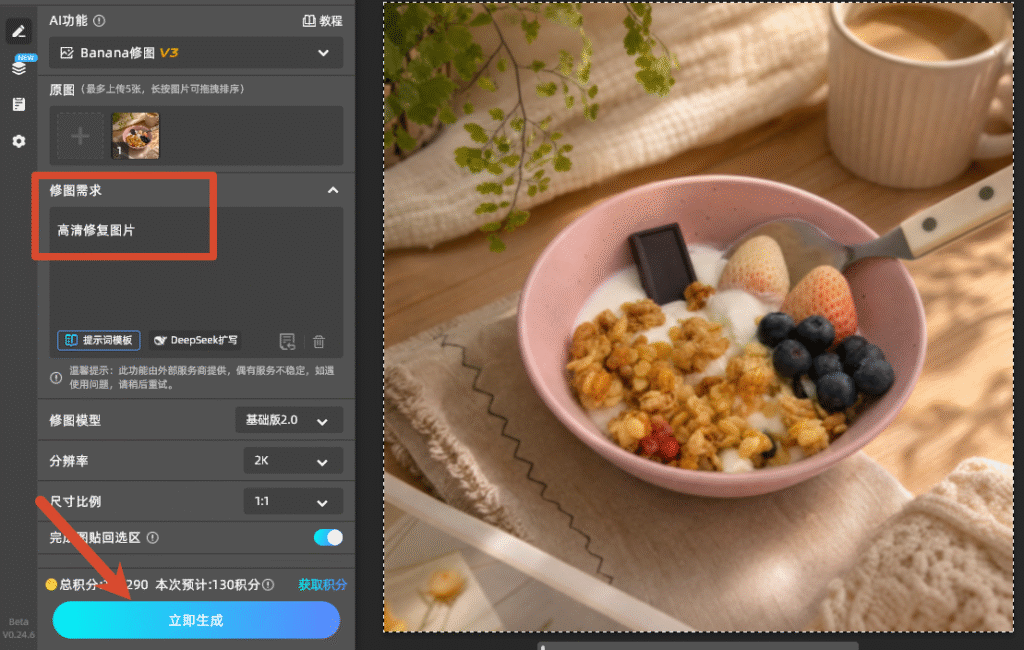Click the DeepSeek扩写 button
The height and width of the screenshot is (650, 1024).
coord(195,340)
